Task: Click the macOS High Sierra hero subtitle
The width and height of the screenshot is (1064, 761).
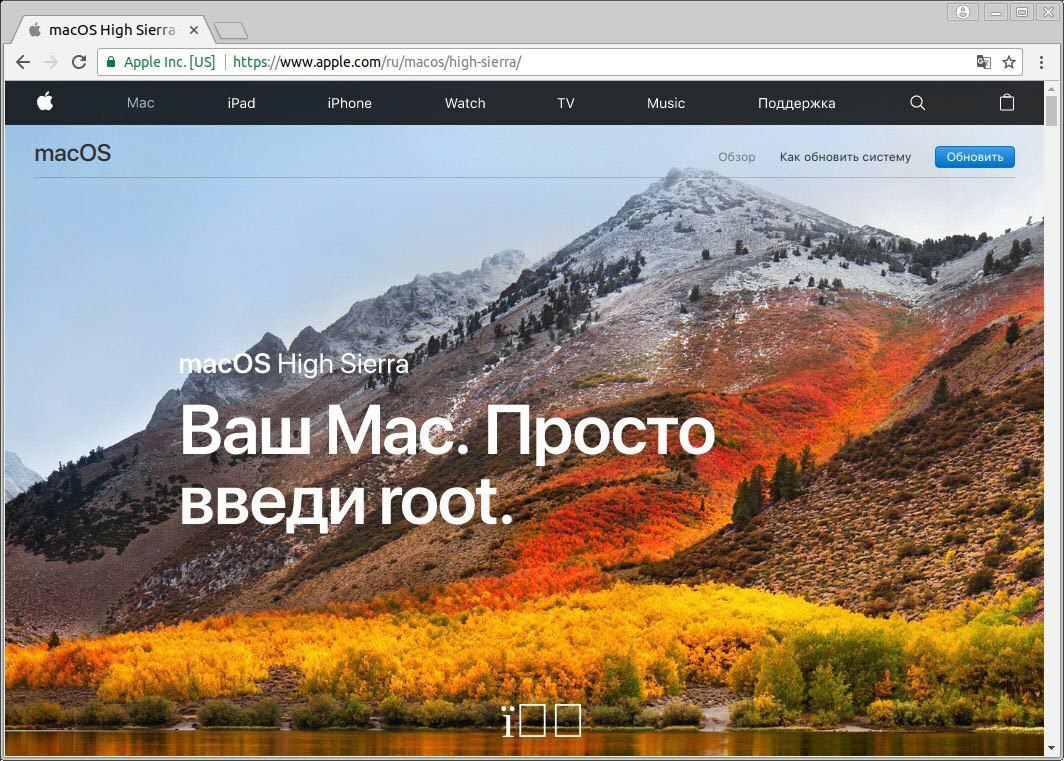Action: [x=294, y=364]
